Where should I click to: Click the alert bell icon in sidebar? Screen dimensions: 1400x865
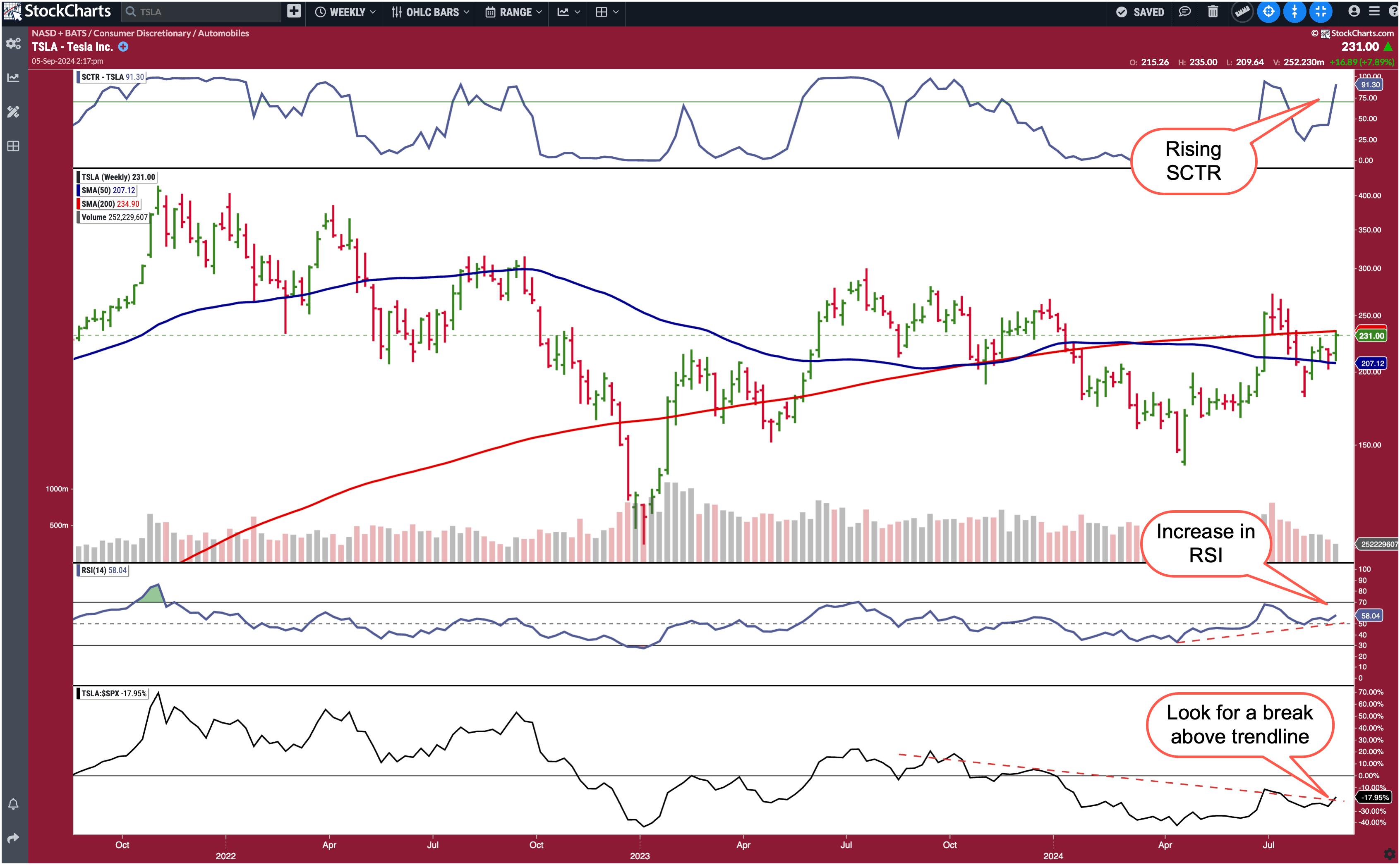coord(13,804)
